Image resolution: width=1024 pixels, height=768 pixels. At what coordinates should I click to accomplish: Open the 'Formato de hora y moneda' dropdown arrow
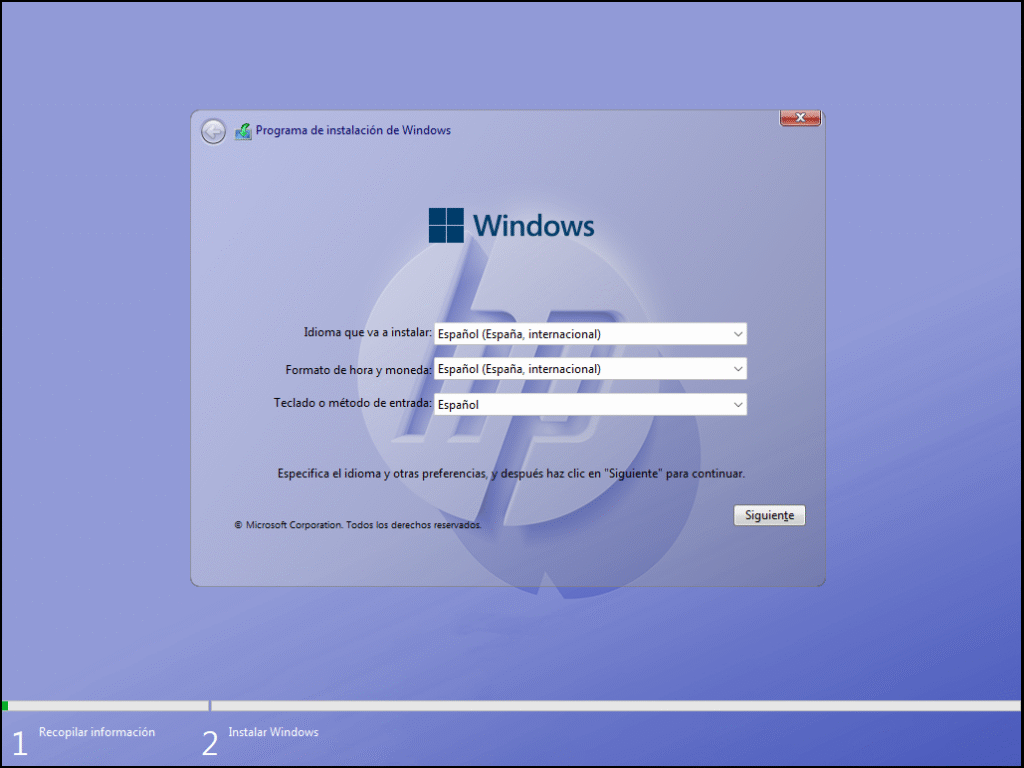tap(737, 369)
